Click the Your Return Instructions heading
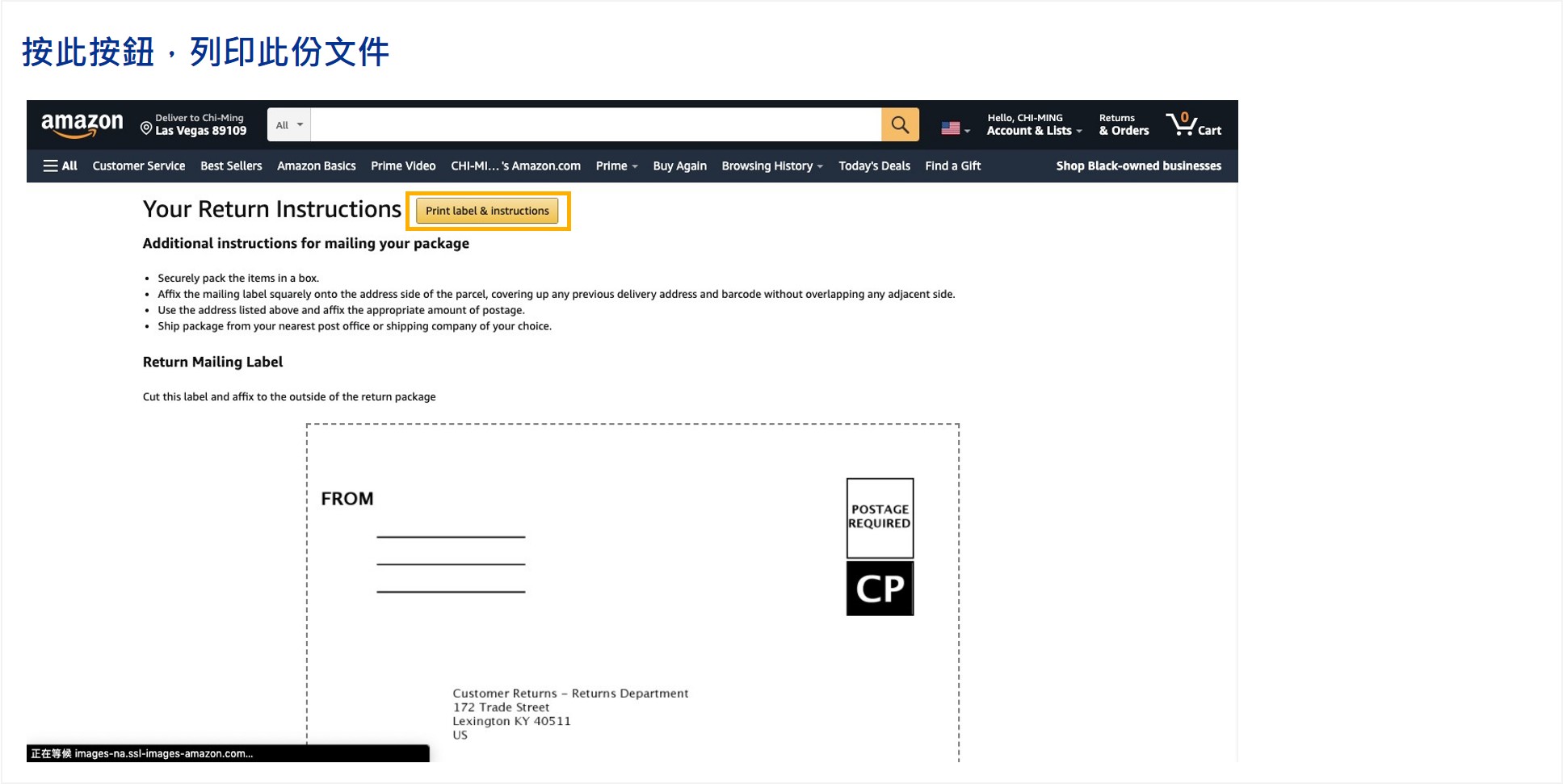The width and height of the screenshot is (1563, 784). coord(272,209)
